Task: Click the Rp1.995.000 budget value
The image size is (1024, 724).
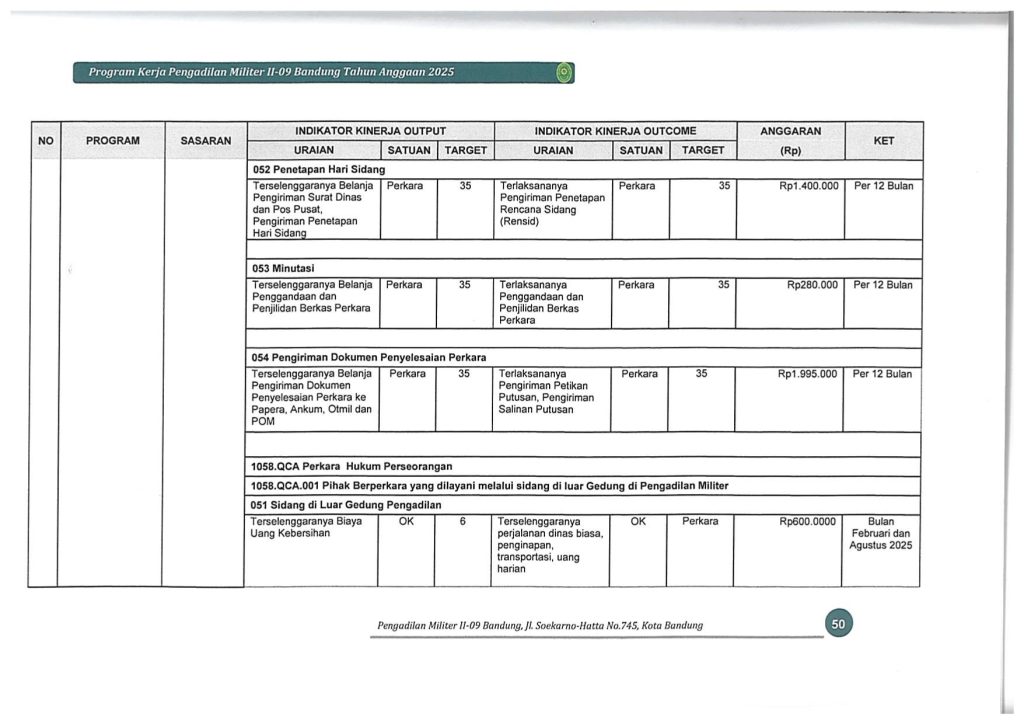Action: [807, 374]
